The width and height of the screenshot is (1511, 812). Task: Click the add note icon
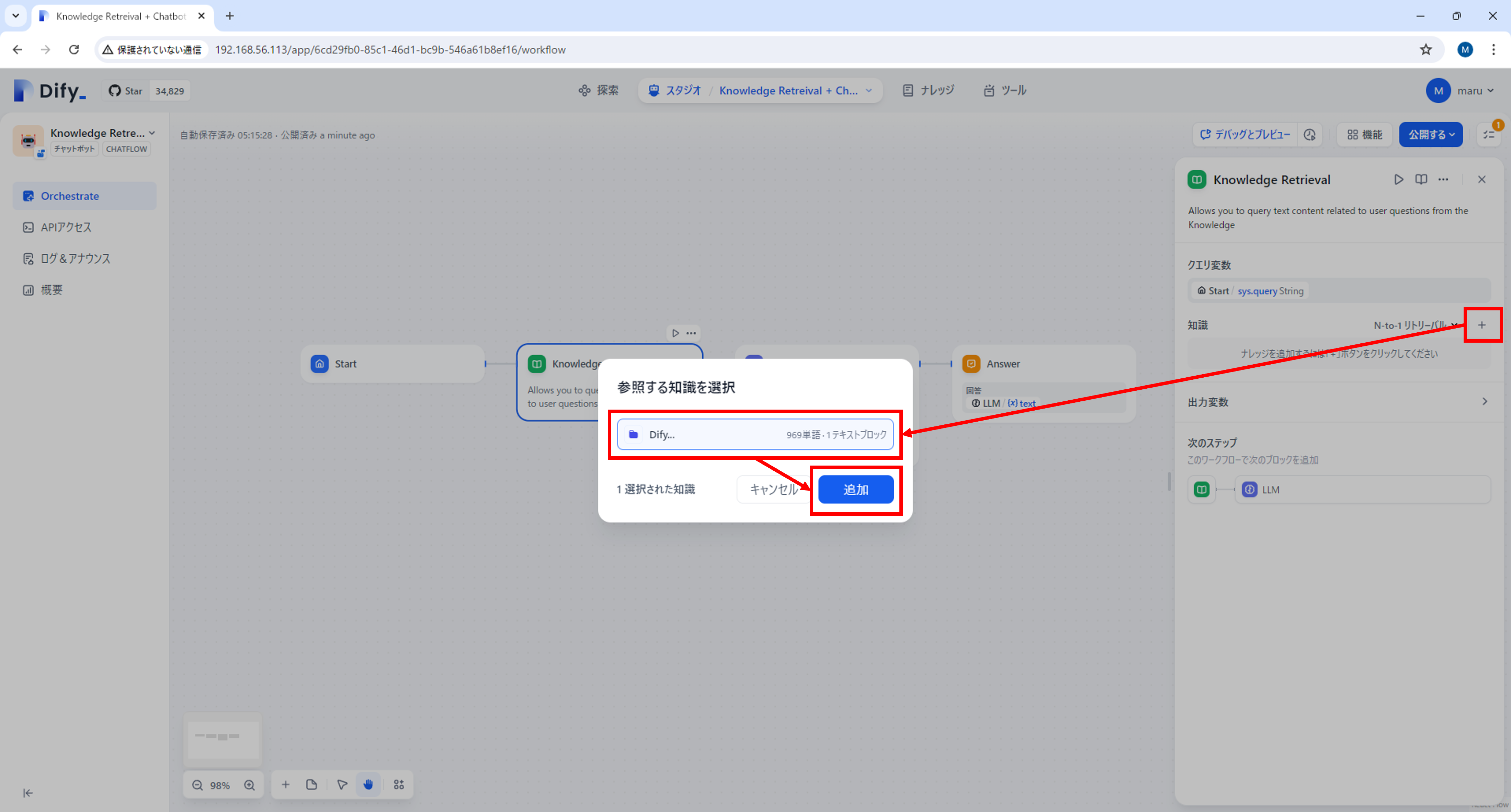[311, 785]
